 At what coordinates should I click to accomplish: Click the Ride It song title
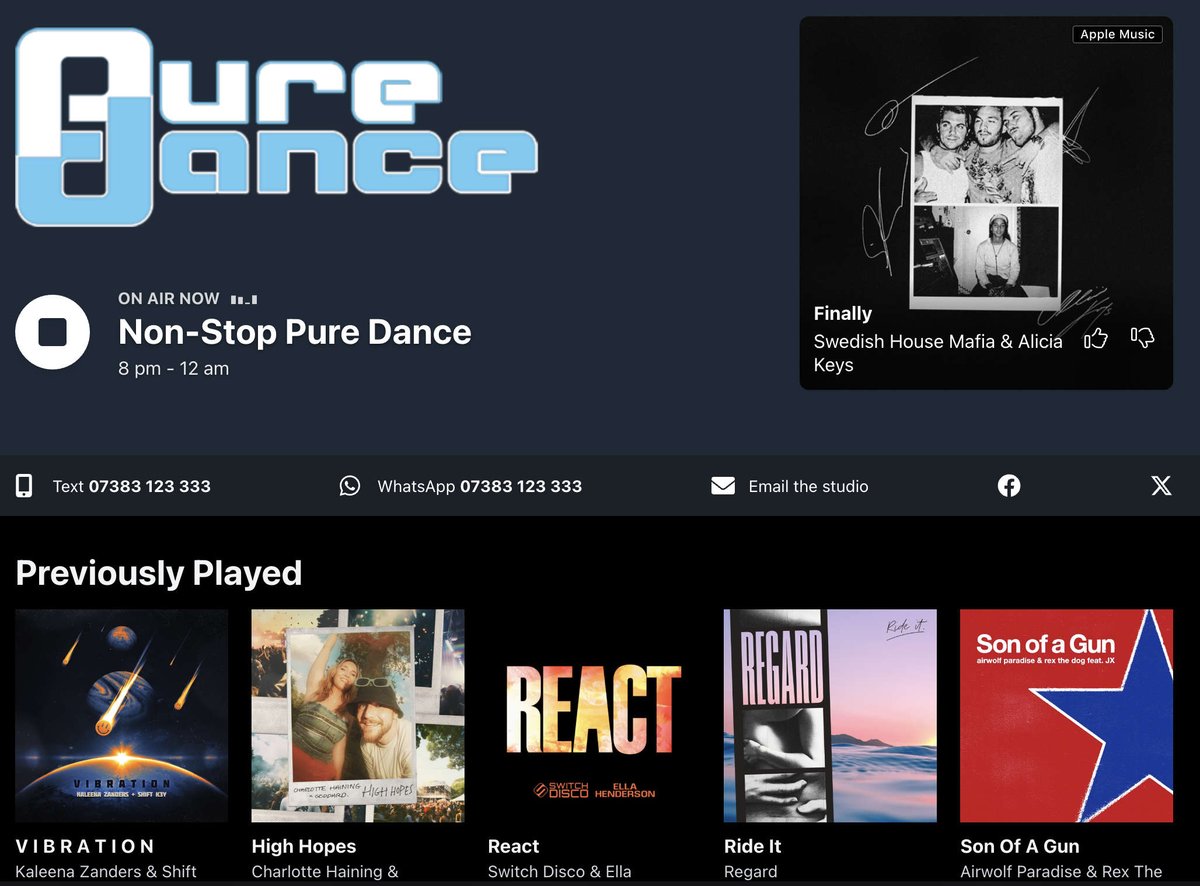(x=753, y=846)
